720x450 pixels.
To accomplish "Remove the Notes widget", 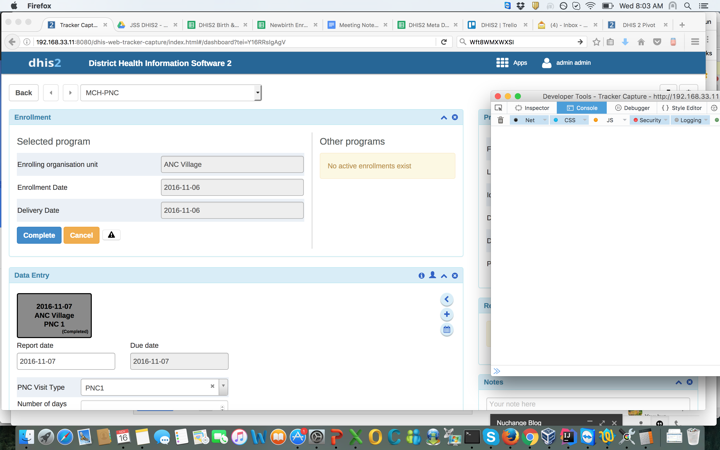I will point(689,382).
